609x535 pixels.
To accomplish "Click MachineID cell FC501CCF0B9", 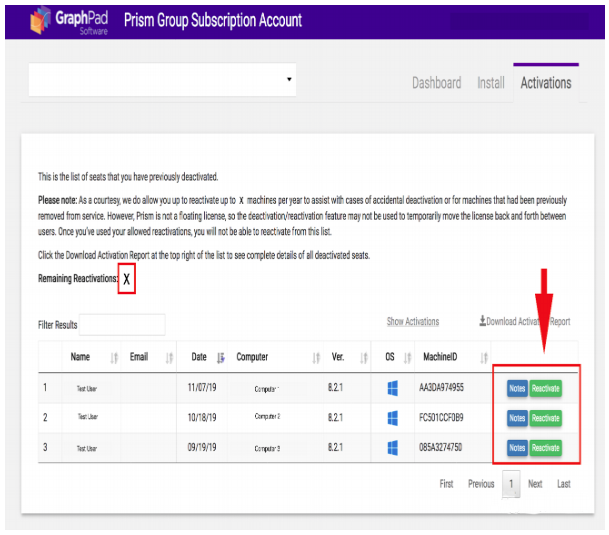I will point(441,417).
